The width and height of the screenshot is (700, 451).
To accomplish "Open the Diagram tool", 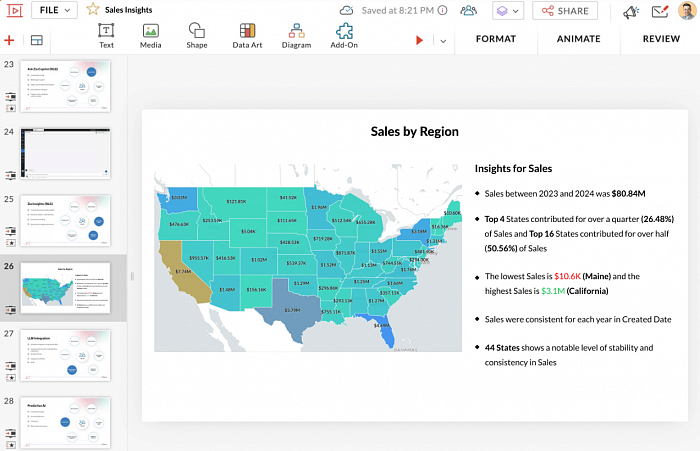I will point(296,36).
